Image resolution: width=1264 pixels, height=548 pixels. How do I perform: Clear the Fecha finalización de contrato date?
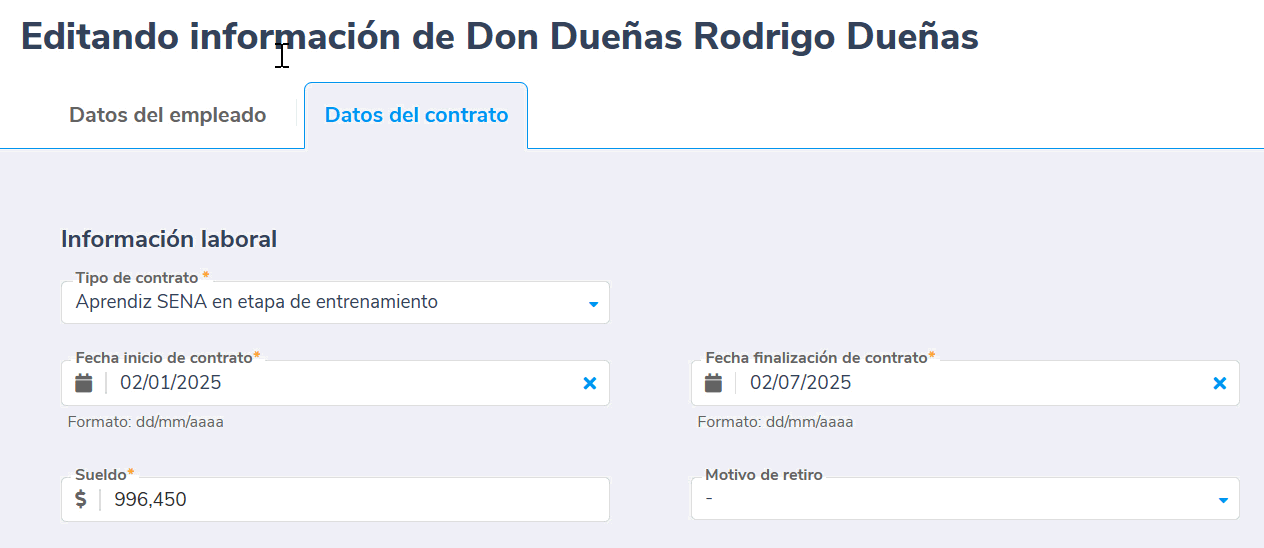tap(1220, 383)
